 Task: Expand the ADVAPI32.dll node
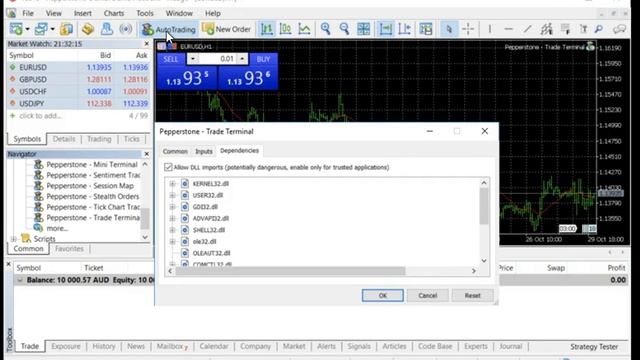[x=172, y=218]
